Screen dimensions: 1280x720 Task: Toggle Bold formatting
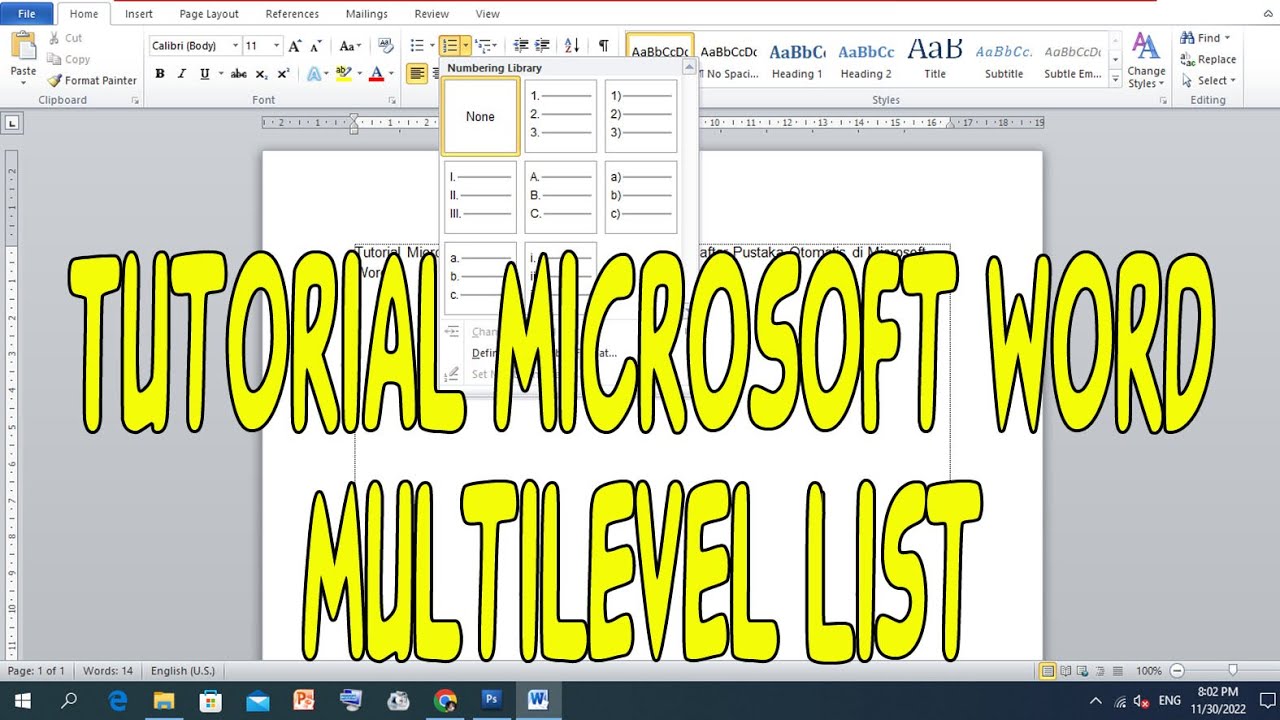pos(160,74)
